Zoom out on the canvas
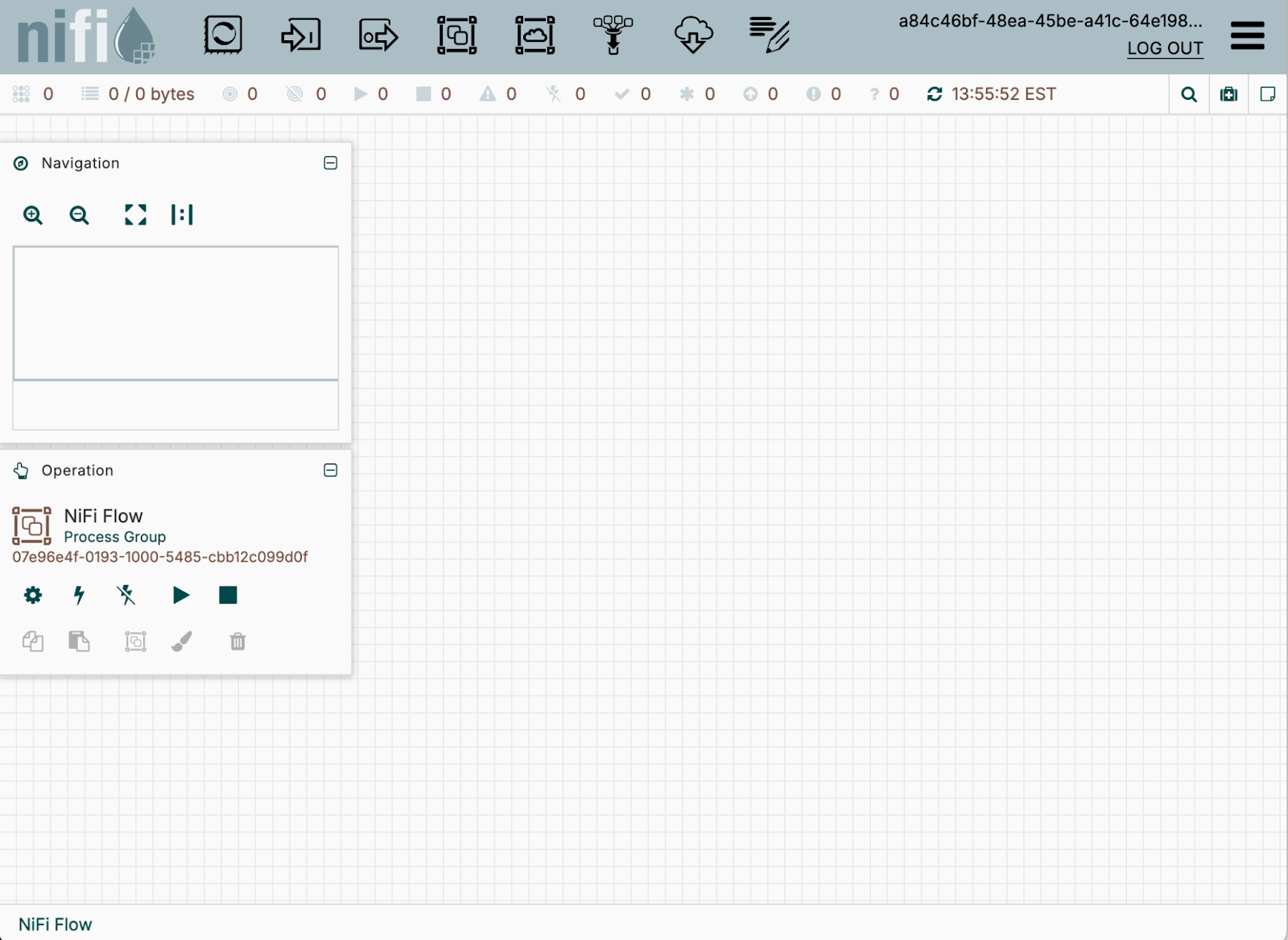1288x940 pixels. (79, 215)
